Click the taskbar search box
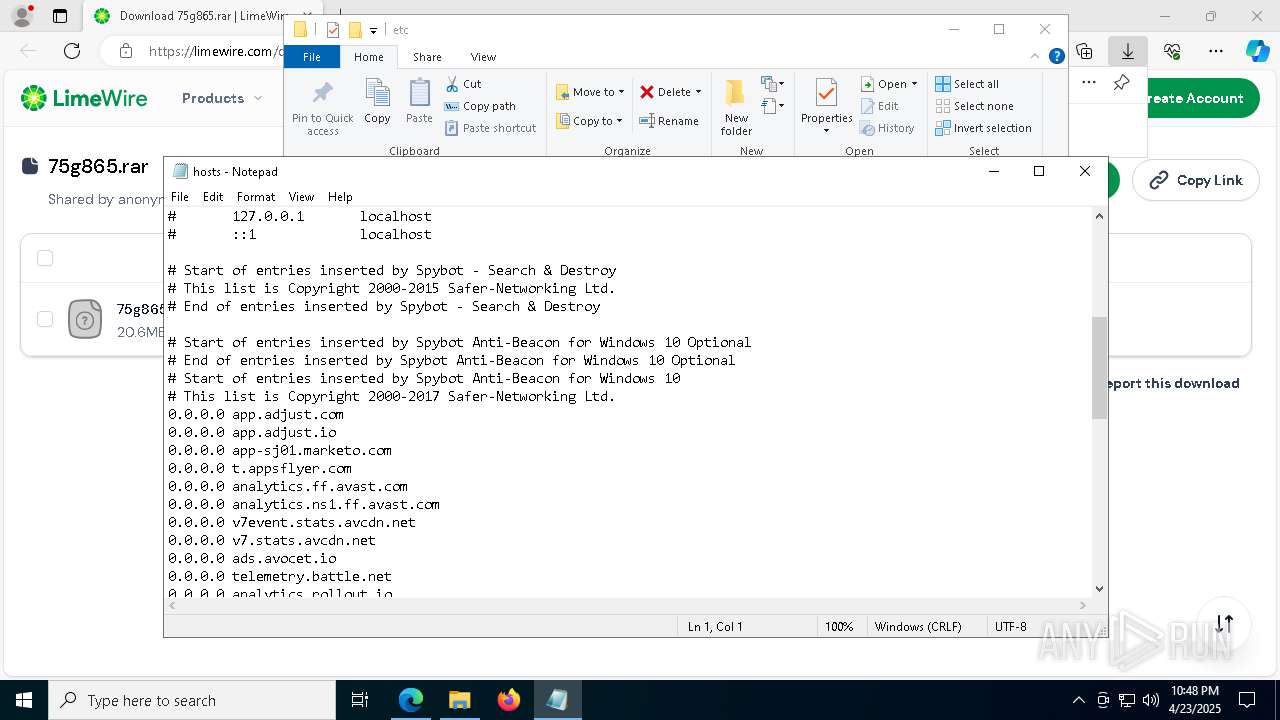The image size is (1280, 720). (192, 700)
